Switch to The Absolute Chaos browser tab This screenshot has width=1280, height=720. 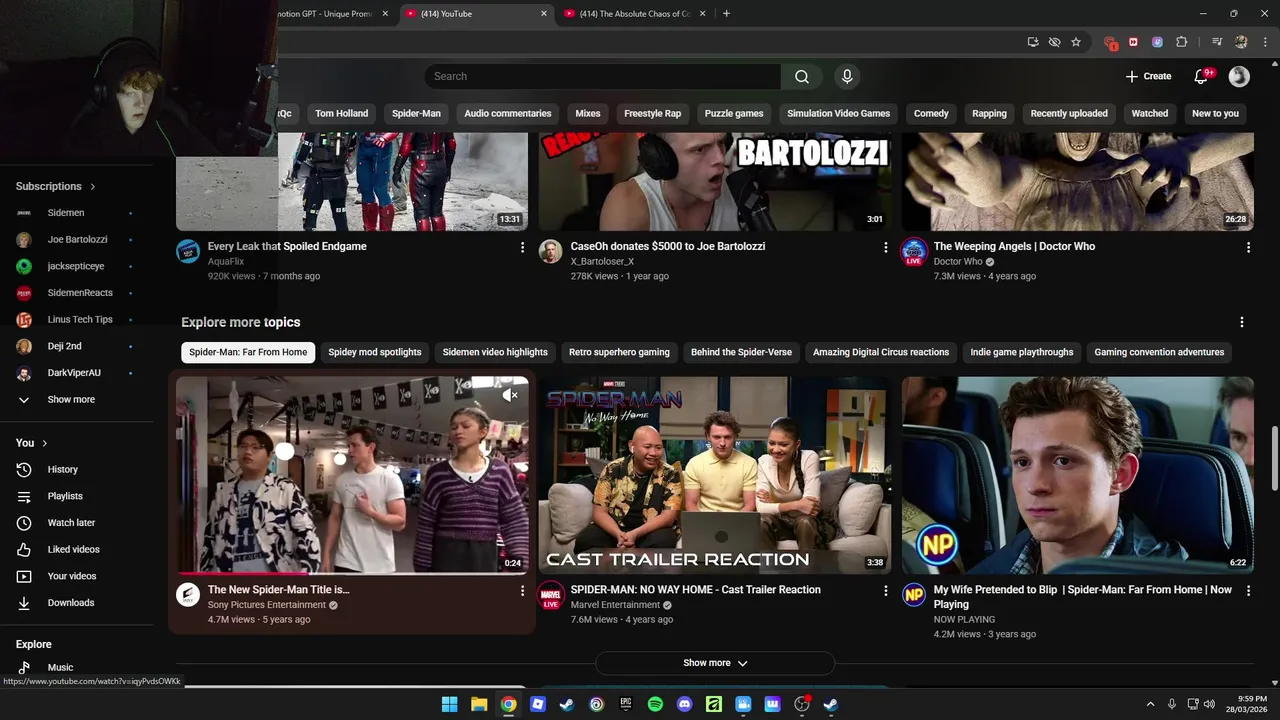coord(635,14)
